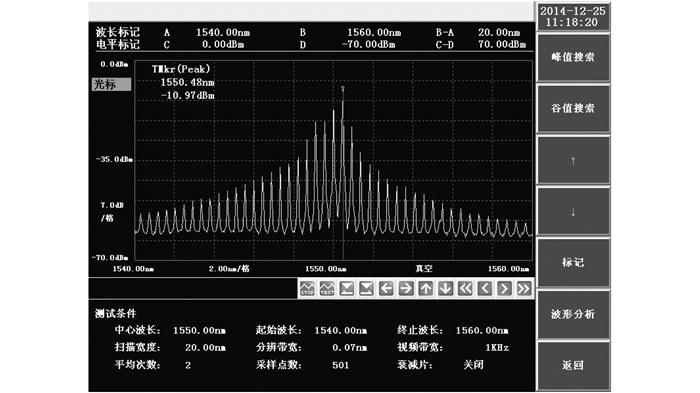Click the first marker-to-peak envelope icon
The image size is (700, 393).
347,288
